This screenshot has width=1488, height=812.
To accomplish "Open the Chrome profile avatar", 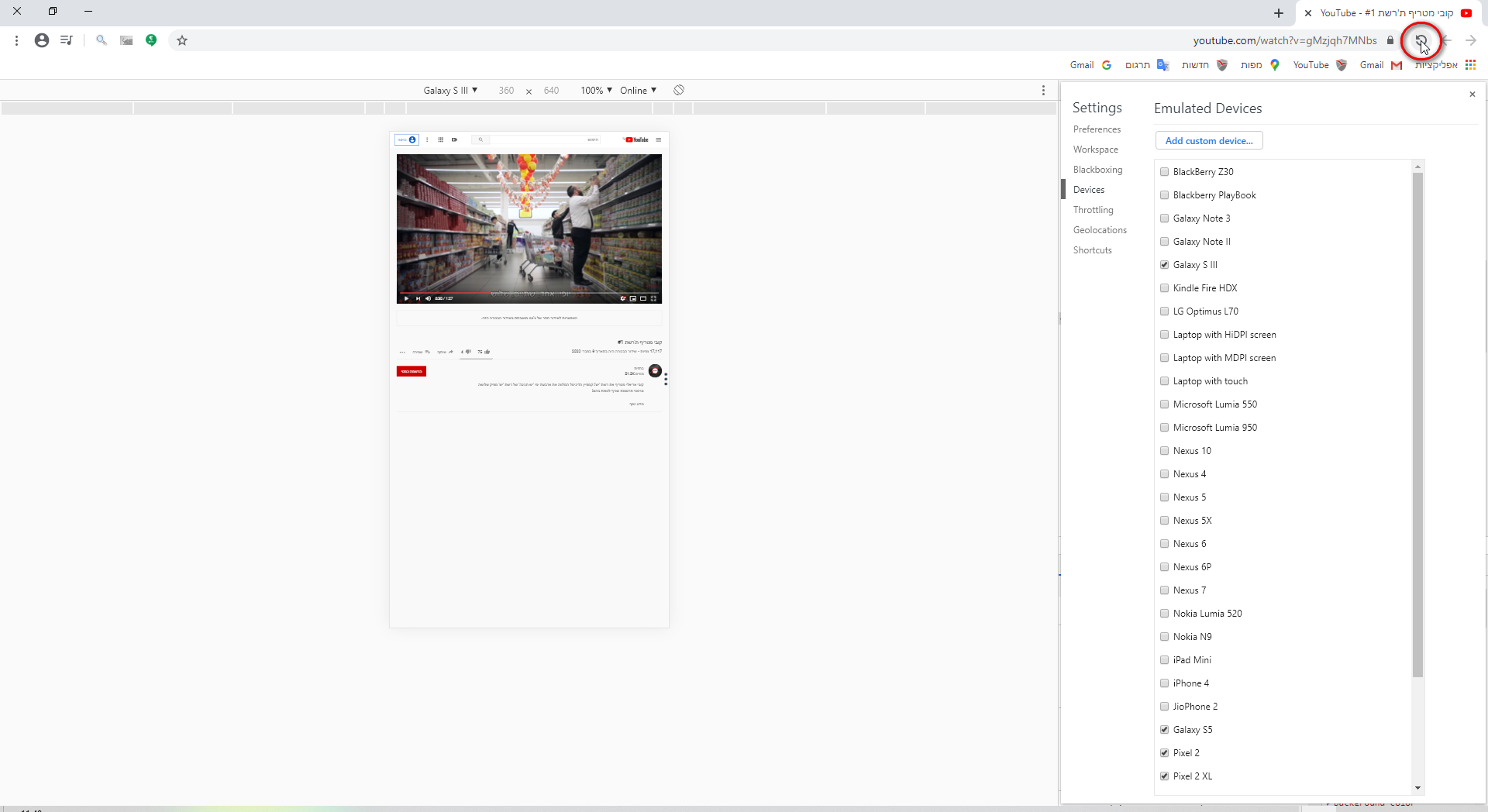I will [42, 40].
